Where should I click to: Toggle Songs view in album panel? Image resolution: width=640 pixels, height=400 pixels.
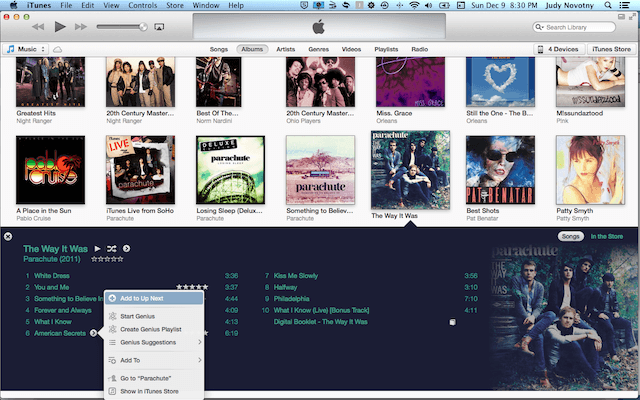(x=570, y=236)
